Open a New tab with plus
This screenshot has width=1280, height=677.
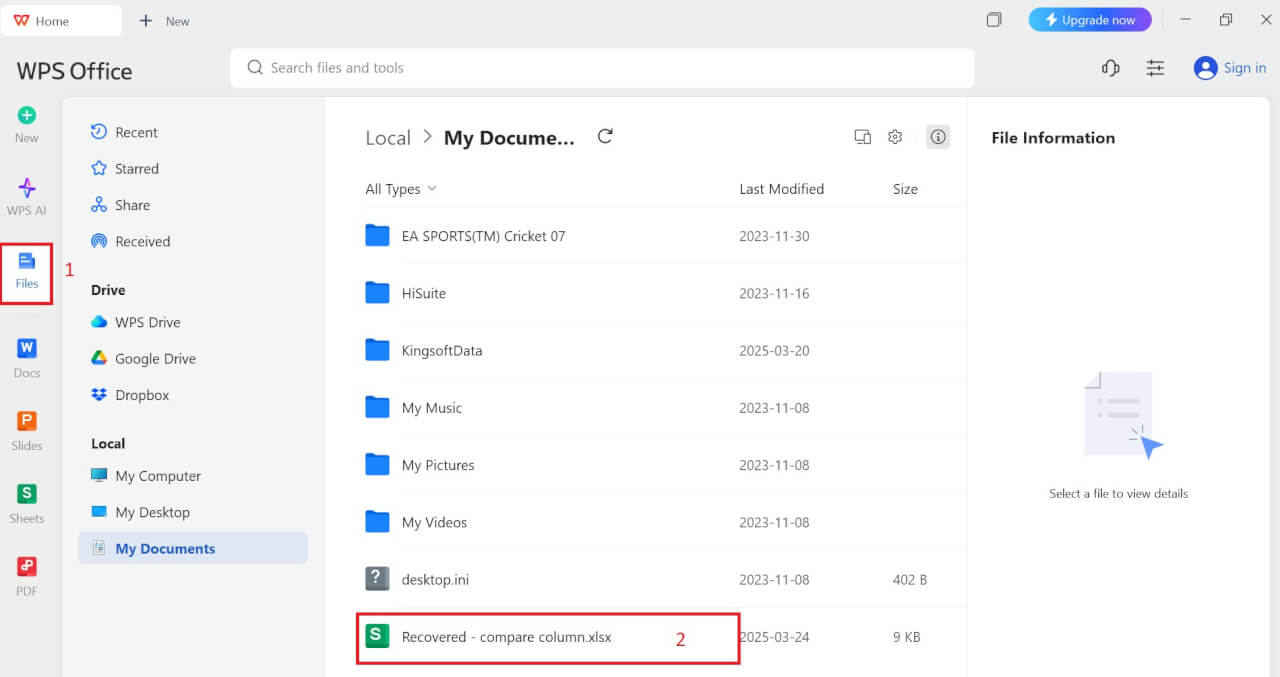(164, 21)
